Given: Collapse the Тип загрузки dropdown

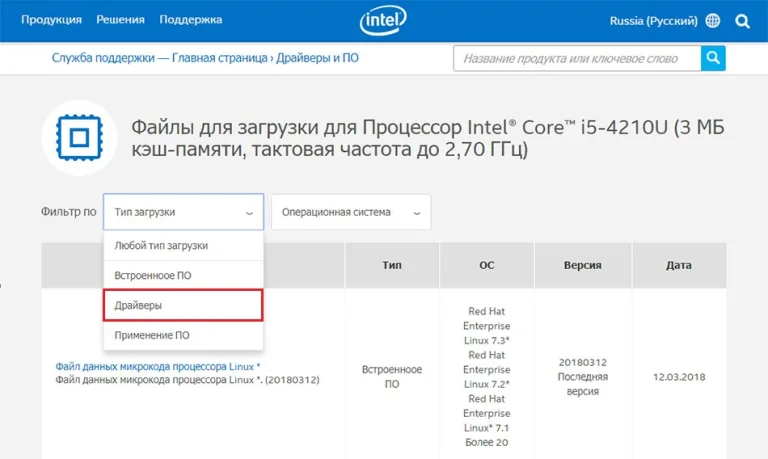Looking at the screenshot, I should click(183, 212).
